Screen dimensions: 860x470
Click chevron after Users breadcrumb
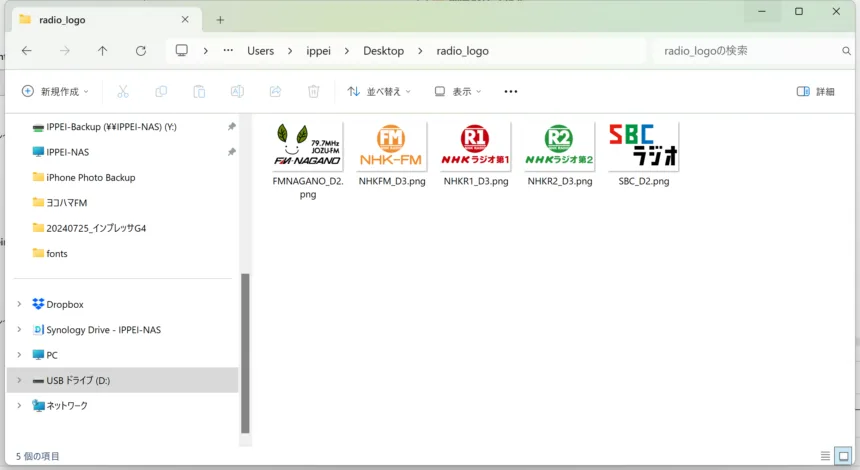coord(290,51)
